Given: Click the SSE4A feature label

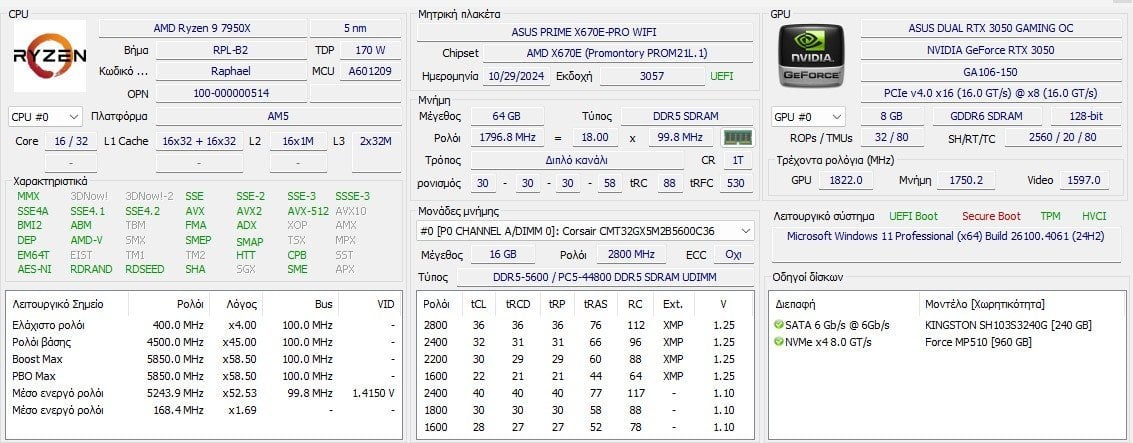Looking at the screenshot, I should 33,211.
